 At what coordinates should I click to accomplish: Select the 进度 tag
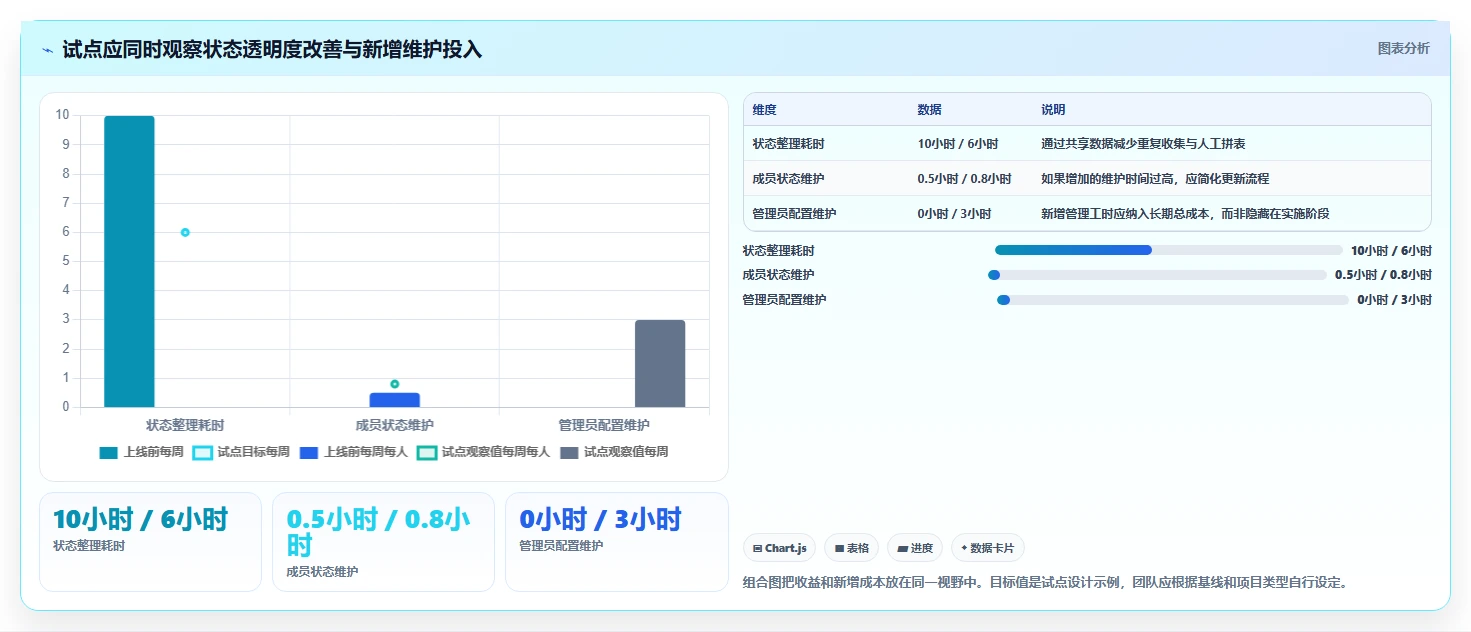pos(915,548)
